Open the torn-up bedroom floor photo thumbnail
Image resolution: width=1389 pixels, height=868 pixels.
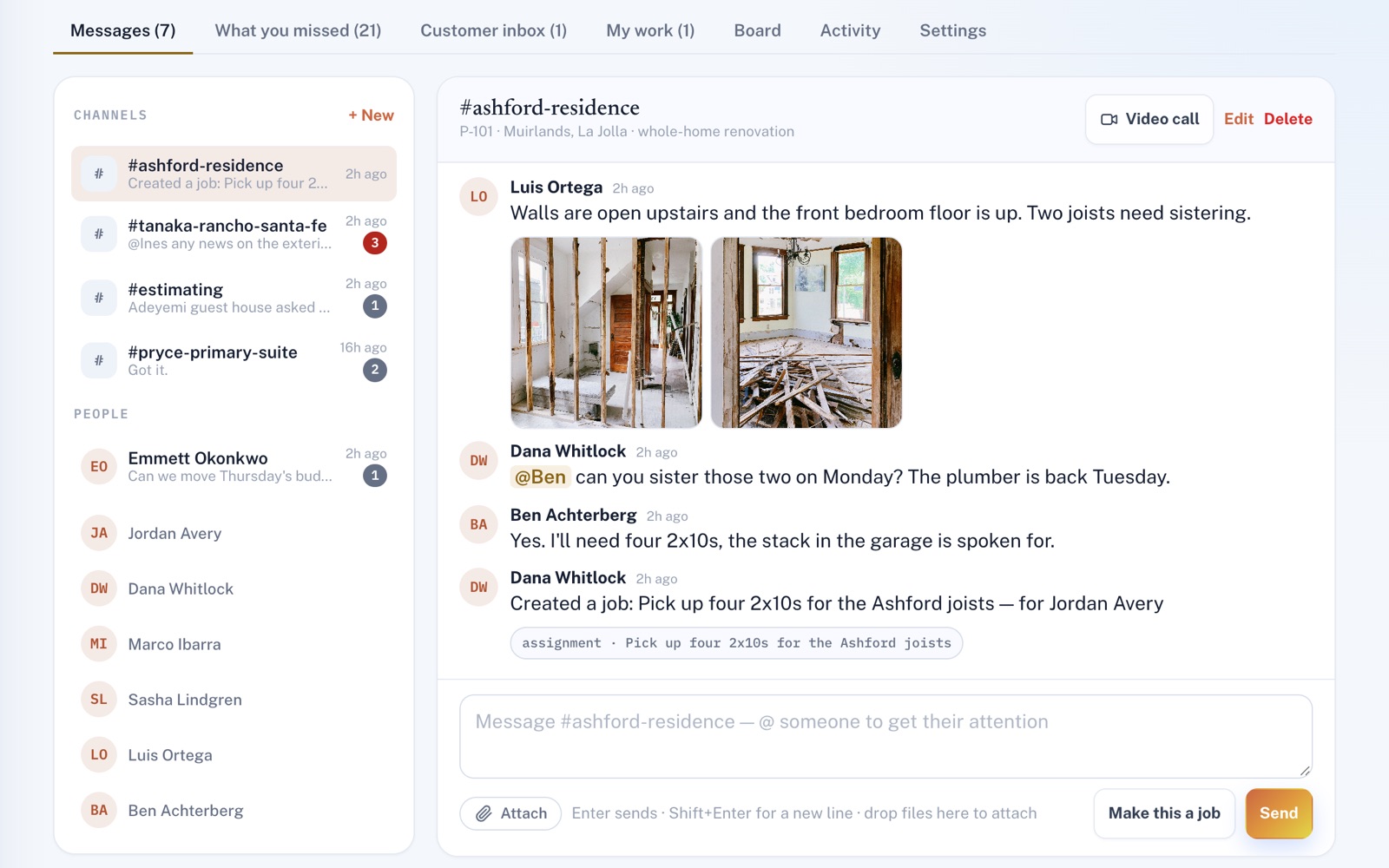click(x=806, y=332)
